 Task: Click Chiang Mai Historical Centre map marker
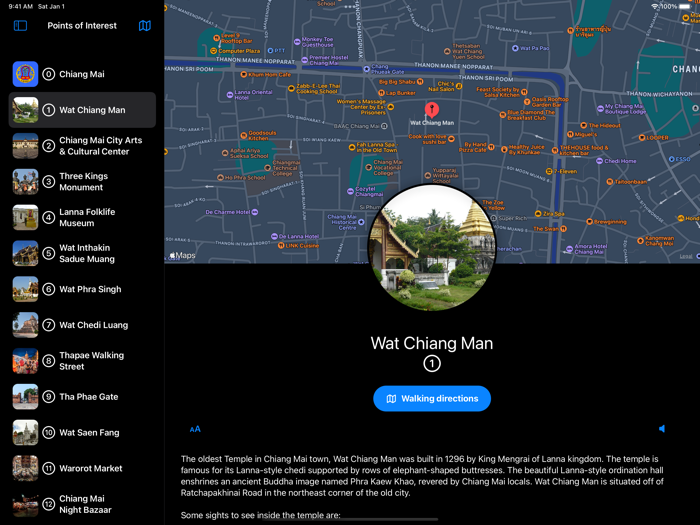pyautogui.click(x=361, y=222)
